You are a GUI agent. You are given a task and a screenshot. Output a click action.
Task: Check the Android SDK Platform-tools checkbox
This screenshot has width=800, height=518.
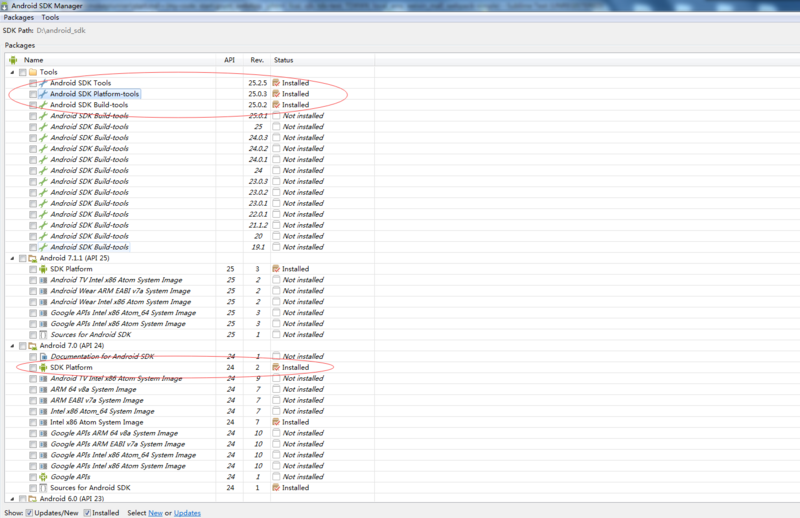point(33,94)
